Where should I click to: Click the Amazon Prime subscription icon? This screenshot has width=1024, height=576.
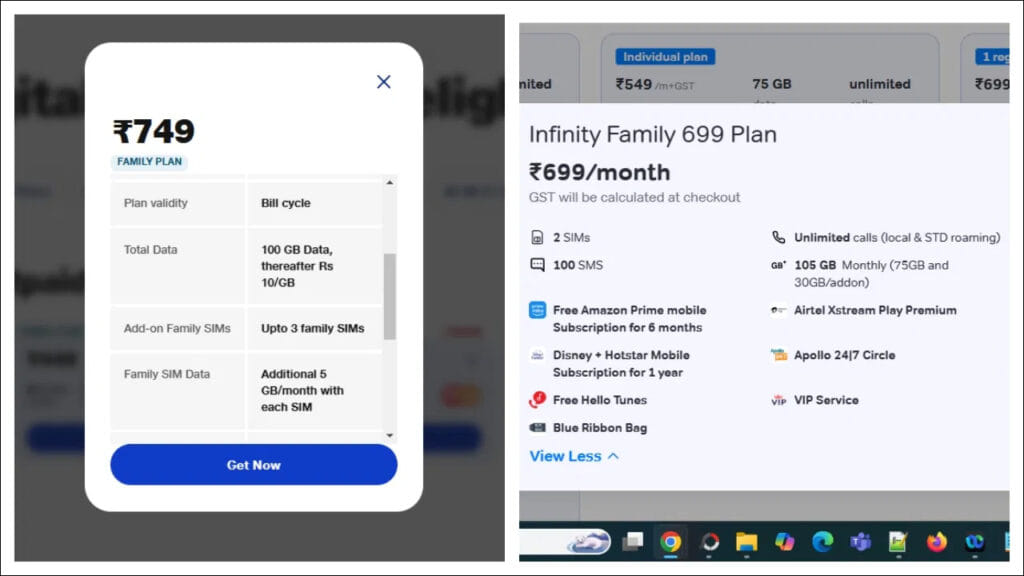tap(538, 310)
